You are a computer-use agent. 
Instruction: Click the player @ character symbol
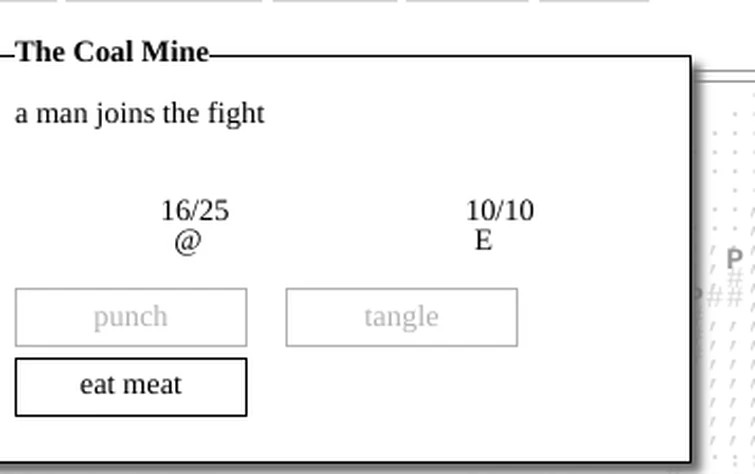[x=187, y=241]
